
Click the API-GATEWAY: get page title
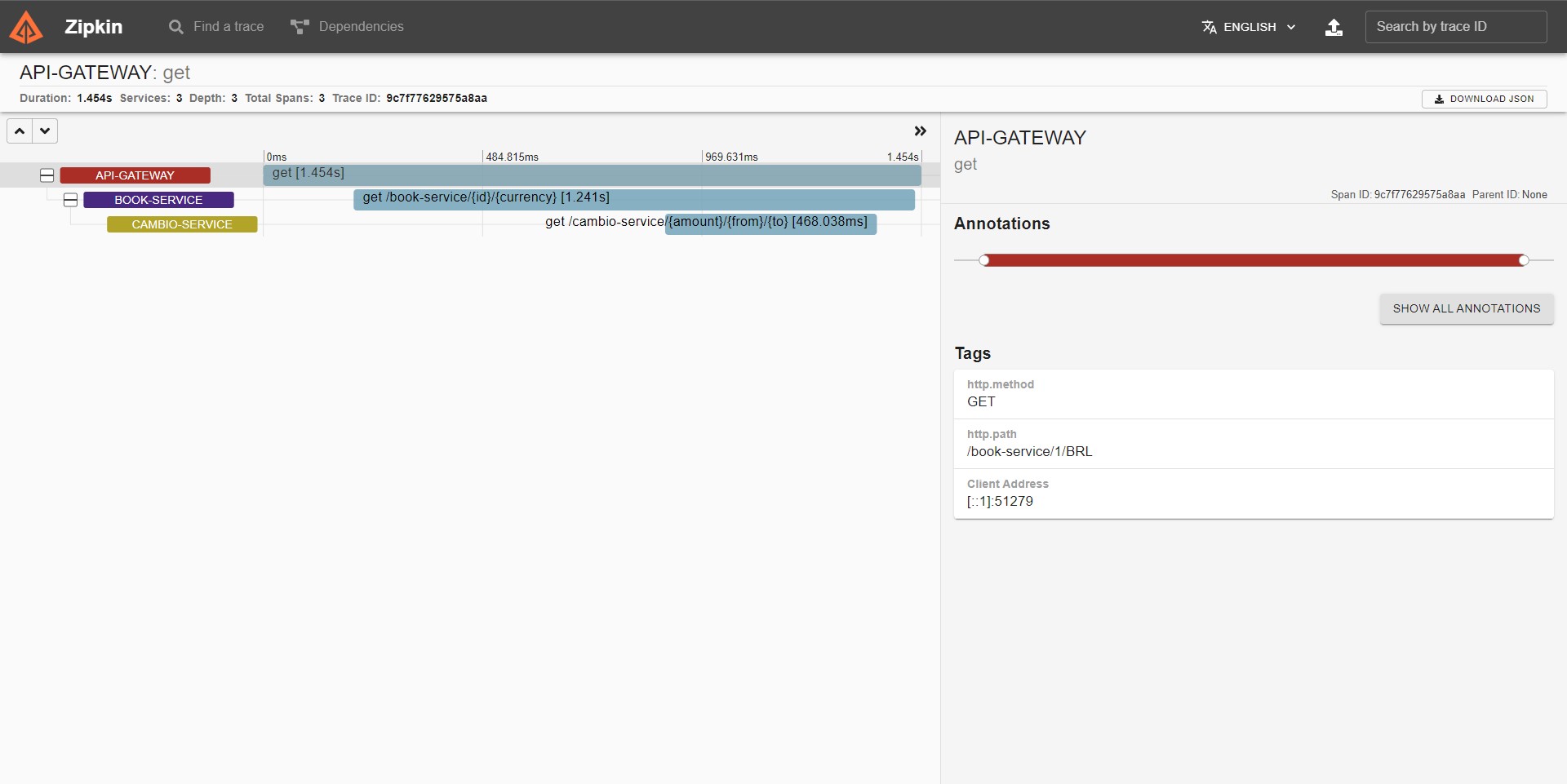tap(105, 73)
